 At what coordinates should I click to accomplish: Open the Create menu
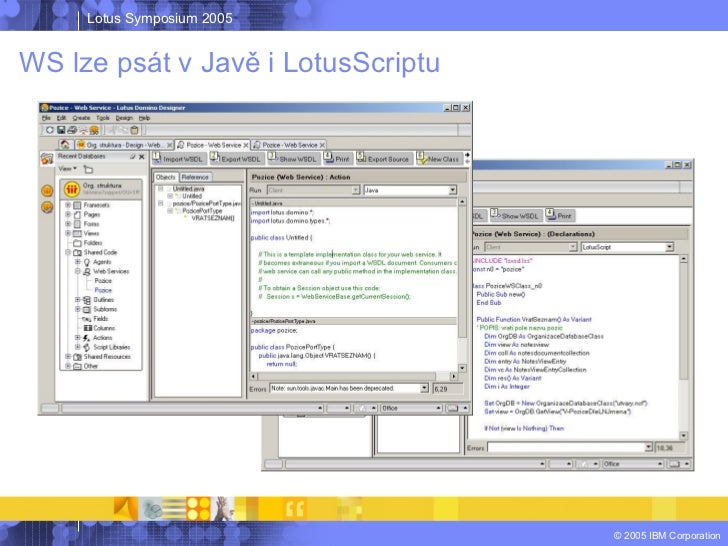(x=81, y=118)
